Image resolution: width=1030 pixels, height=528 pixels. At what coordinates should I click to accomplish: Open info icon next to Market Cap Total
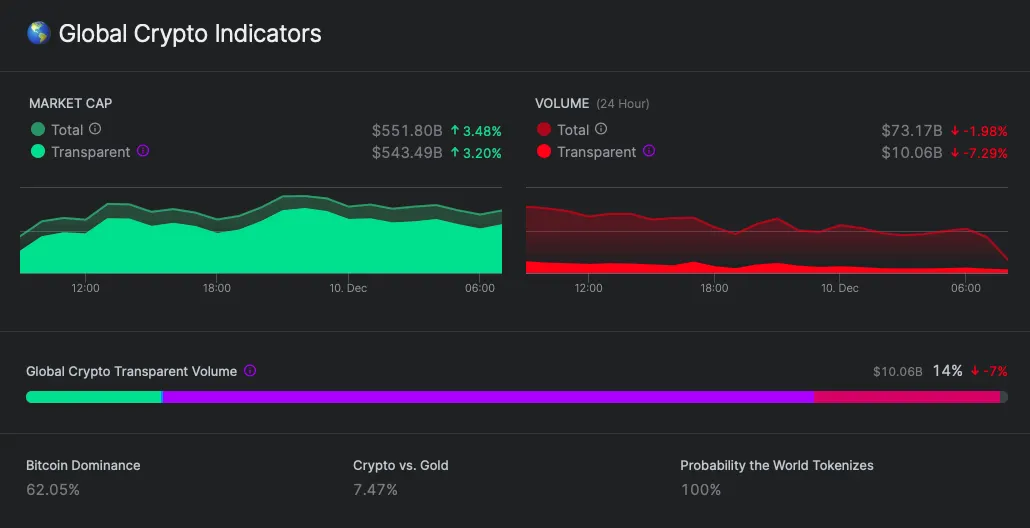tap(95, 129)
